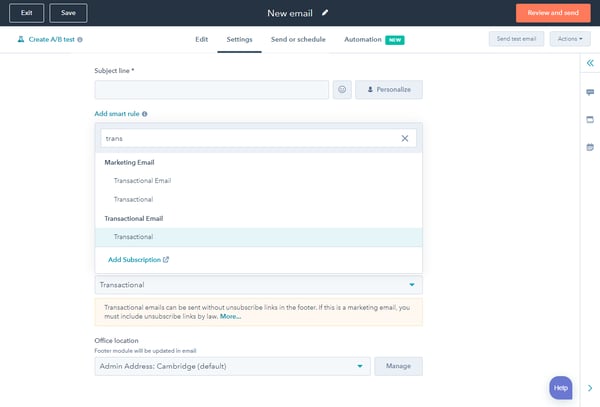Click the calendar icon in right sidebar
600x407 pixels.
(589, 119)
